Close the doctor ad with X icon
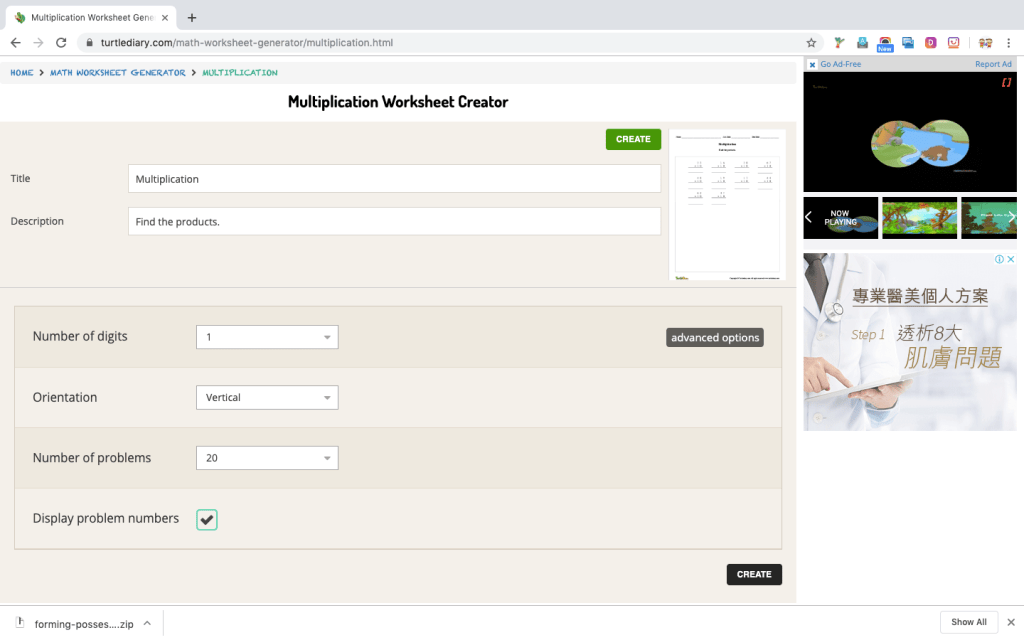The image size is (1024, 640). (x=1010, y=259)
